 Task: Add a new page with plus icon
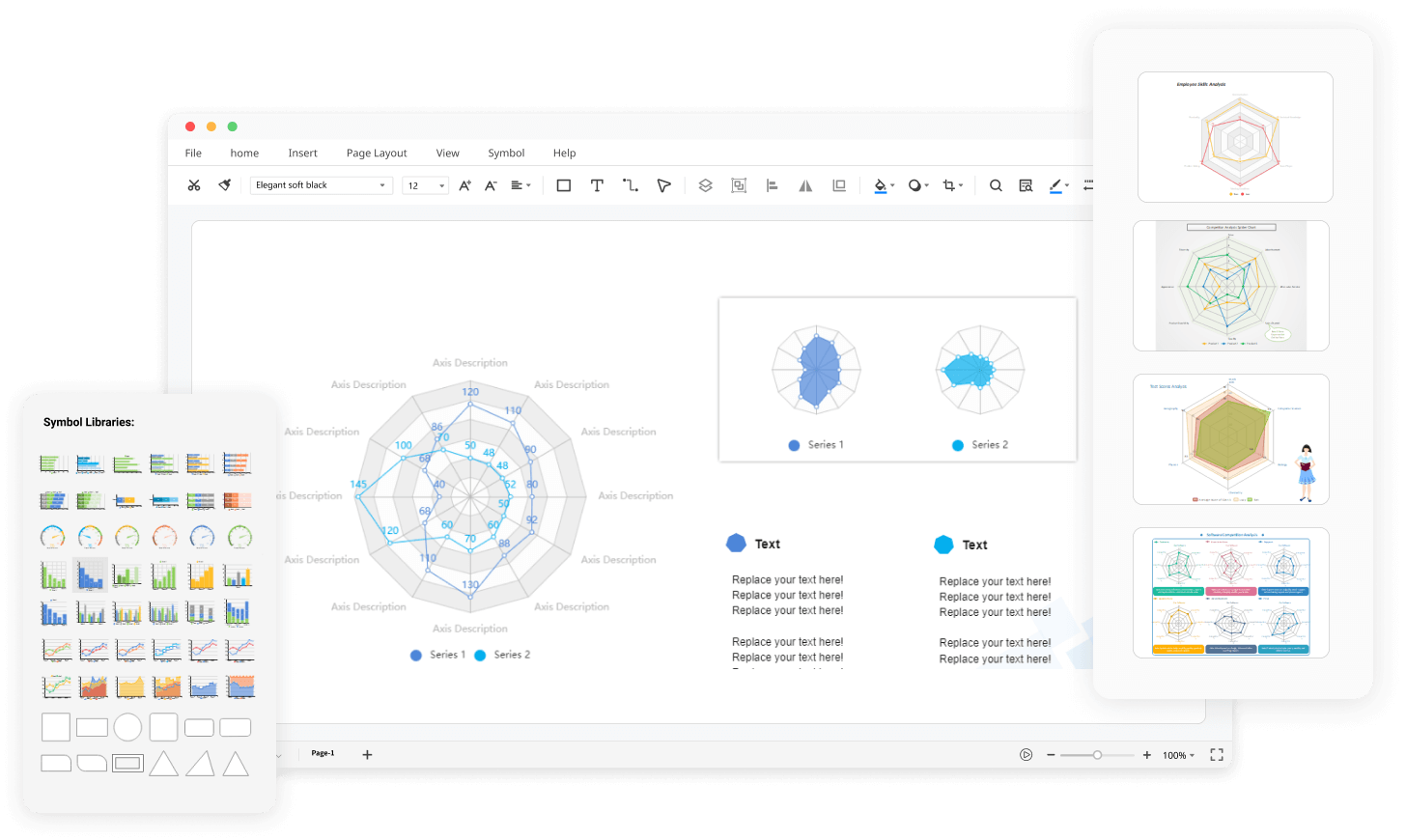(x=367, y=754)
